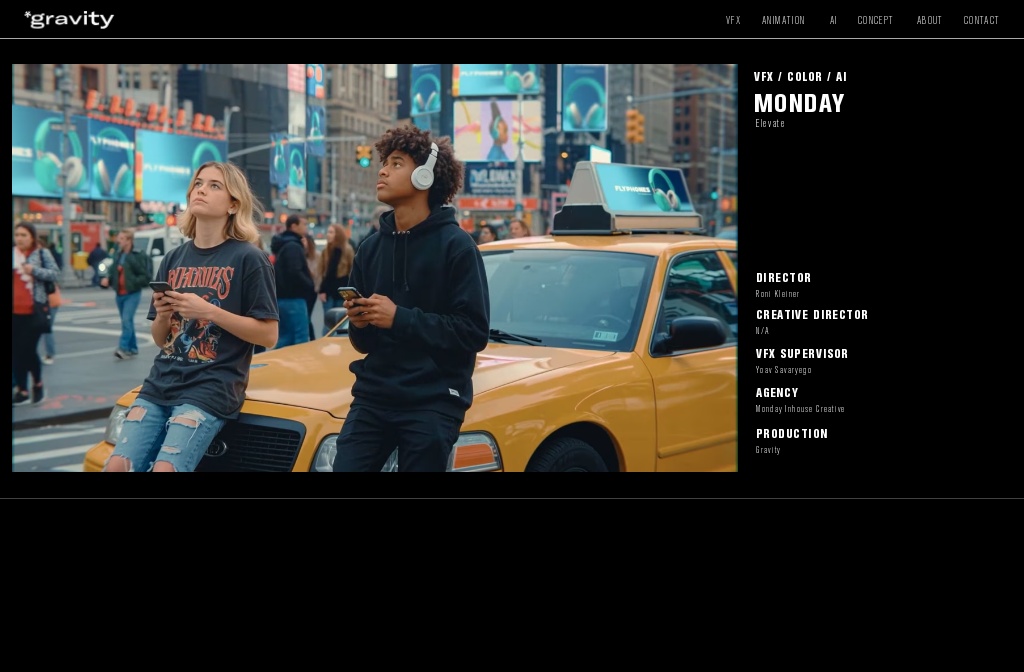This screenshot has height=672, width=1024.
Task: Click the AGENCY heading
Action: (x=777, y=393)
